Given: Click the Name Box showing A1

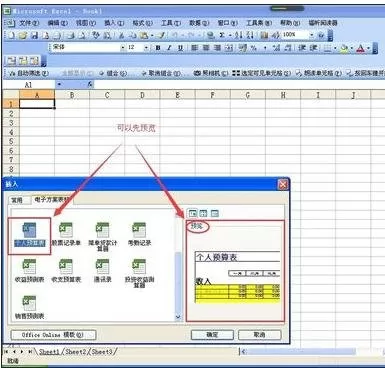Looking at the screenshot, I should 29,85.
